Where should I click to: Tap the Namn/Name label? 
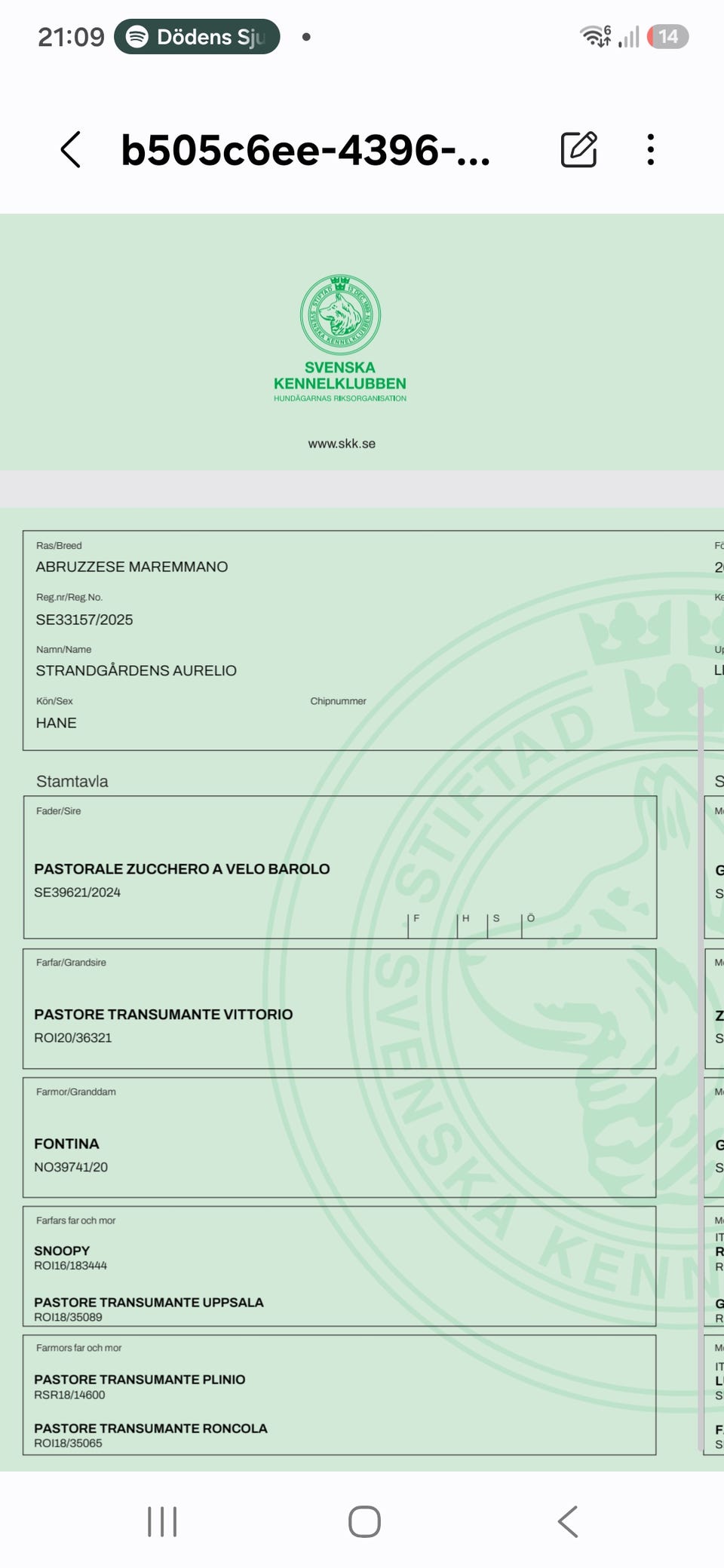coord(64,649)
